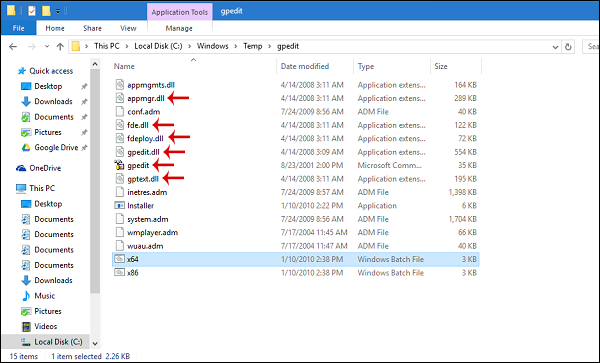Screen dimensions: 600x363
Task: Open the recent locations dropdown arrow
Action: 47,46
